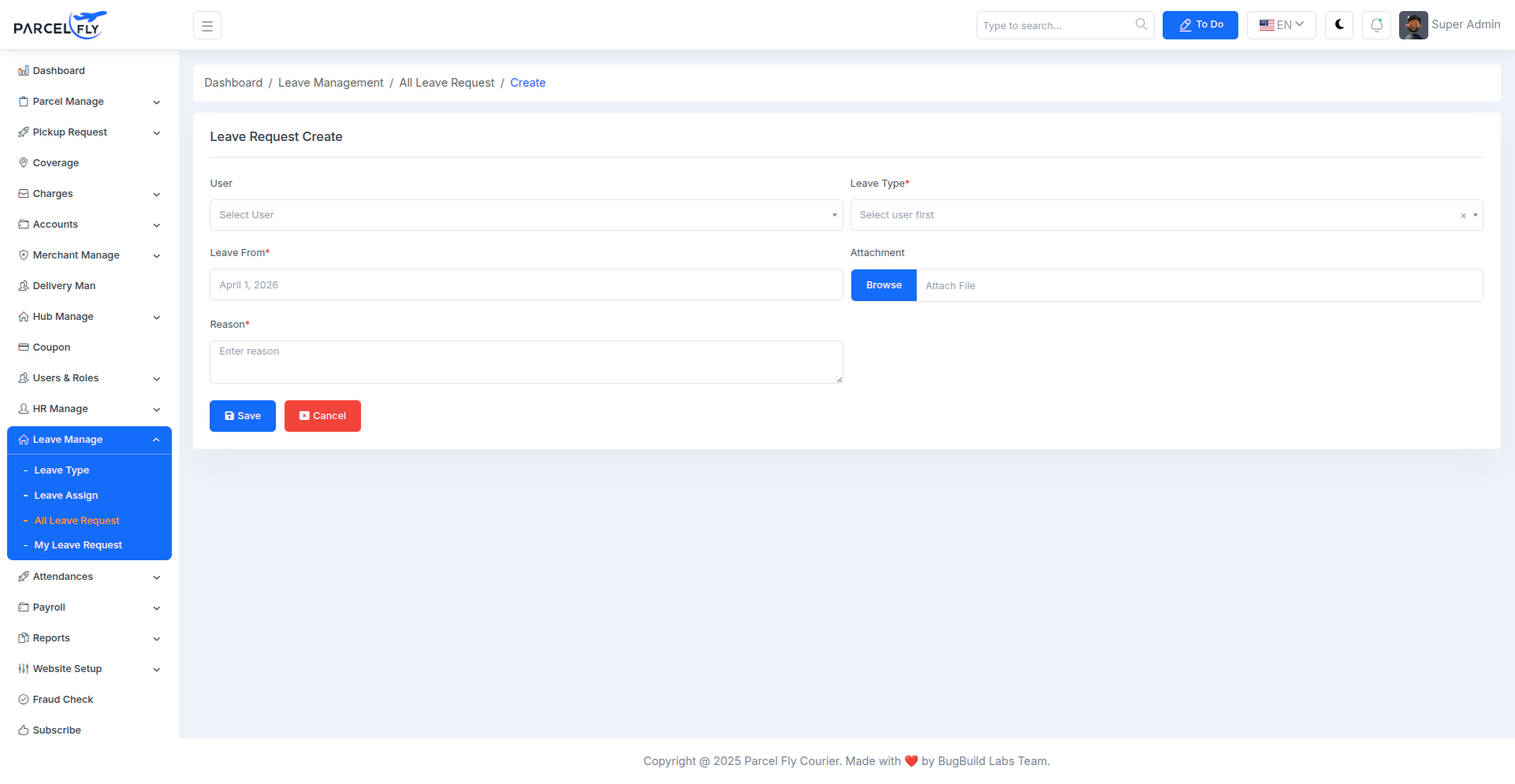This screenshot has height=784, width=1515.
Task: Save the leave request
Action: pos(242,415)
